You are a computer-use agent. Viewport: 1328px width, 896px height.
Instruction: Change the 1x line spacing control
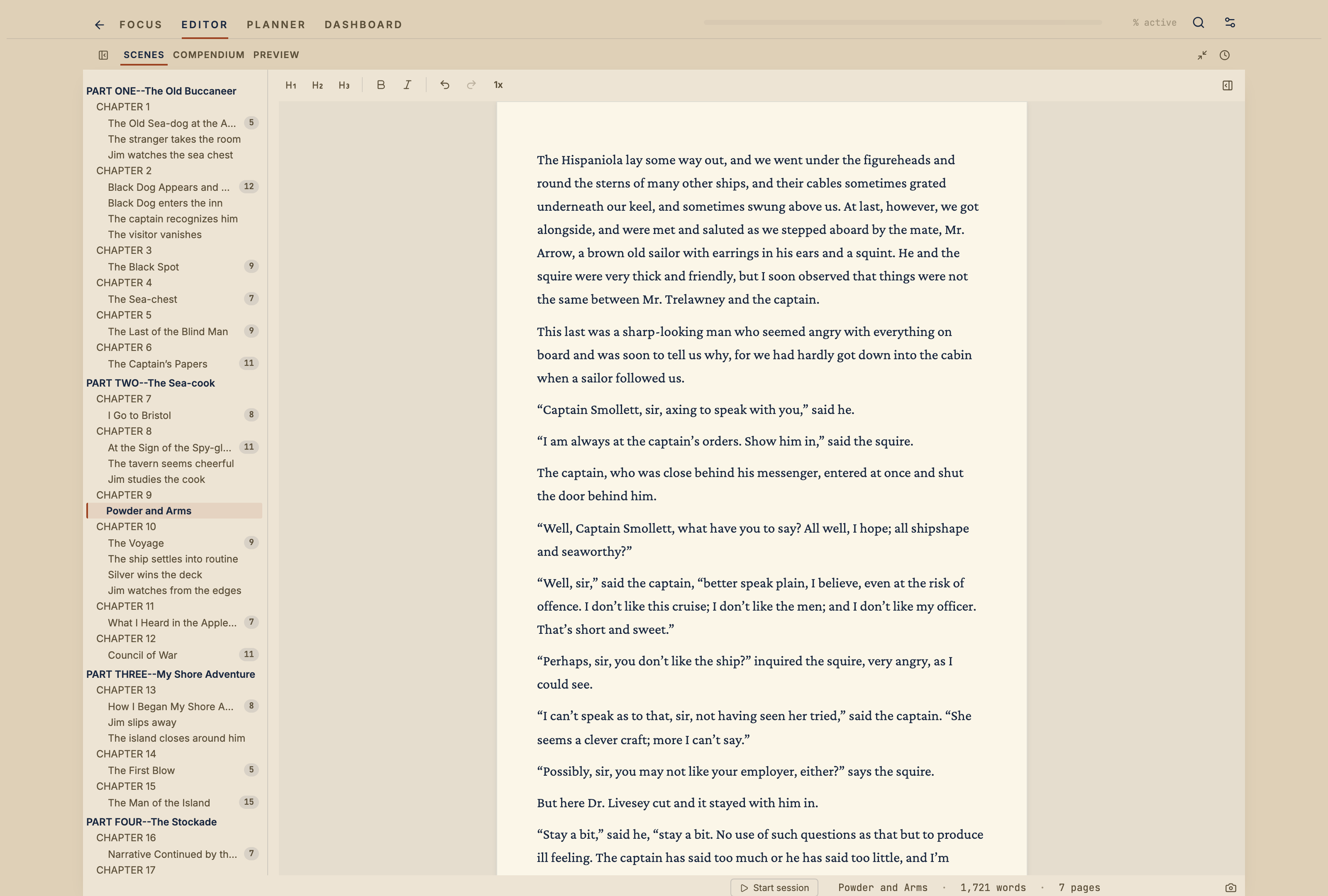click(x=498, y=85)
